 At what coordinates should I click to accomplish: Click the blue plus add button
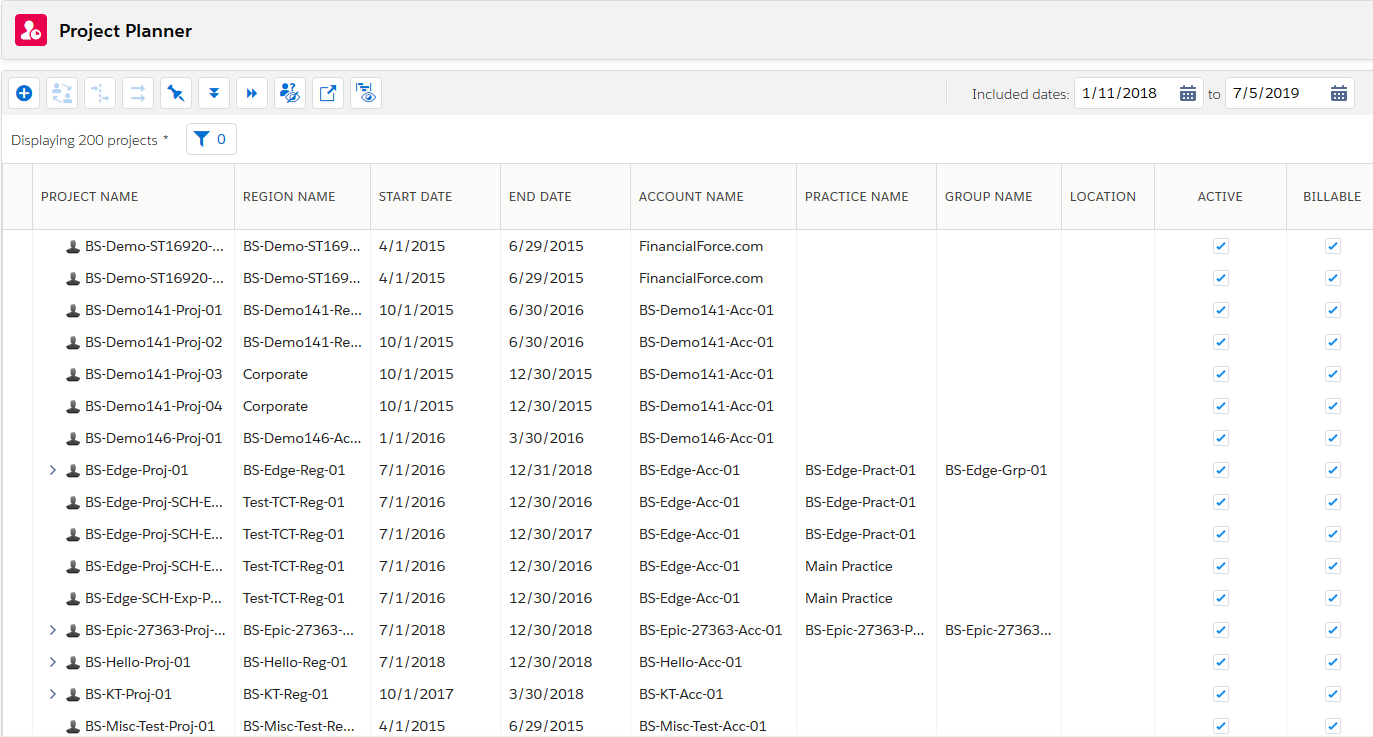(x=25, y=93)
